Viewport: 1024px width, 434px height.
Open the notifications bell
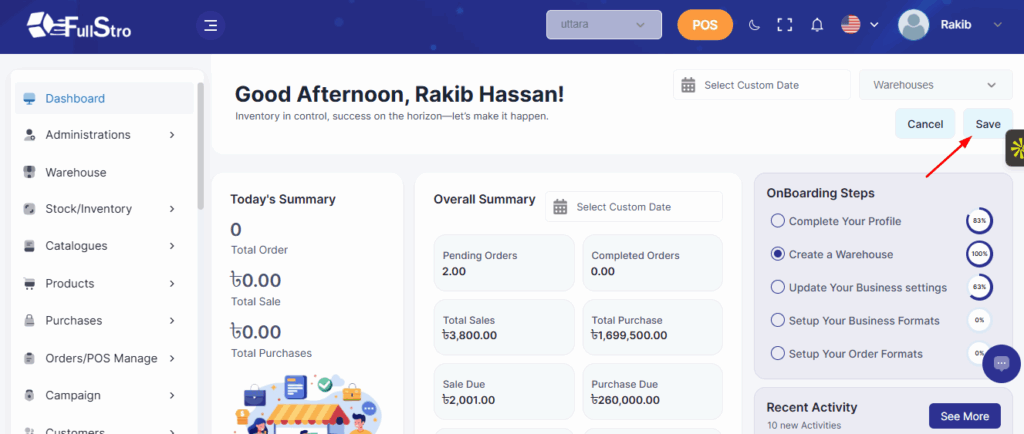[x=817, y=25]
